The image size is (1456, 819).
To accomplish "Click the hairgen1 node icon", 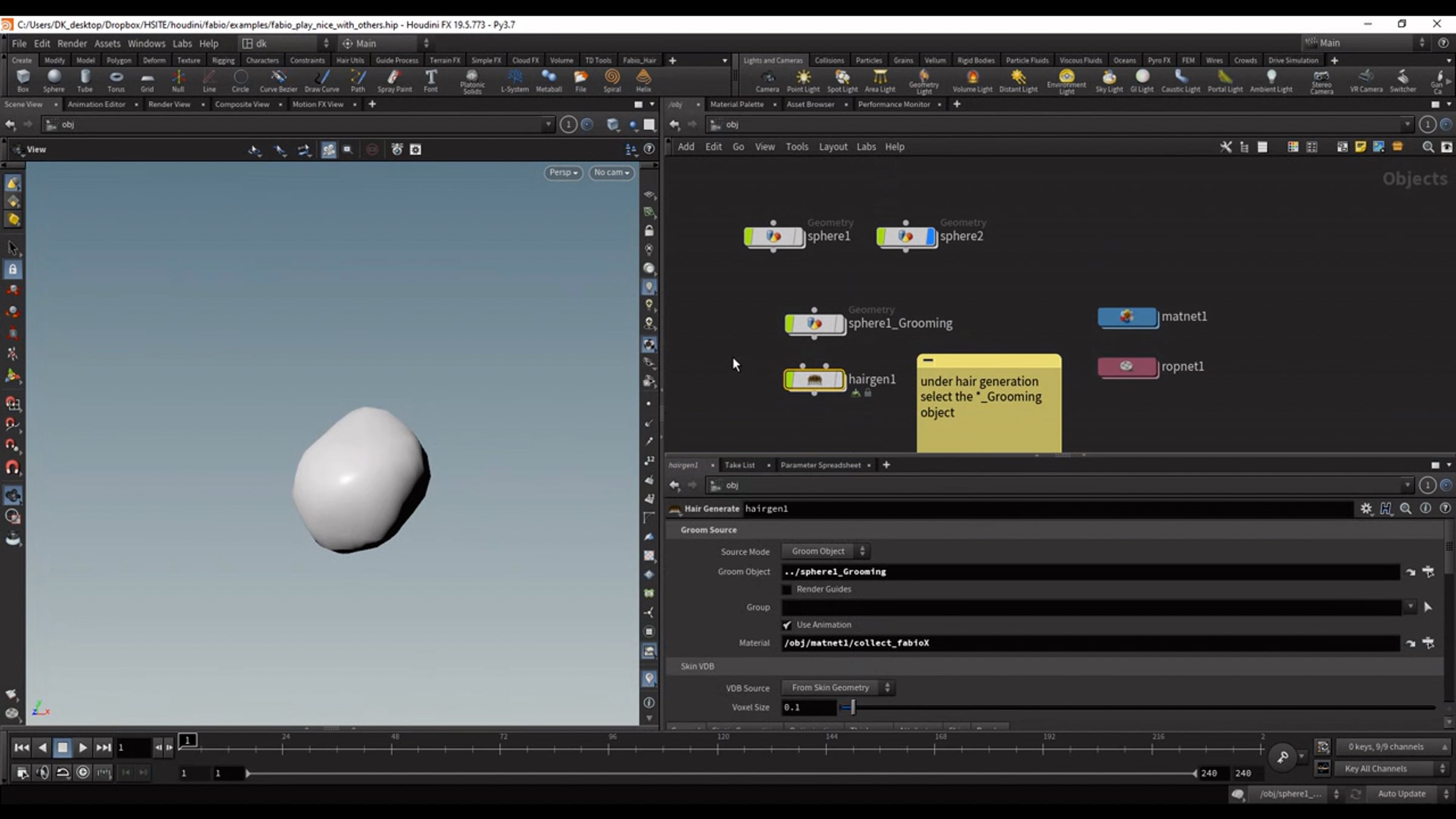I will pyautogui.click(x=814, y=380).
